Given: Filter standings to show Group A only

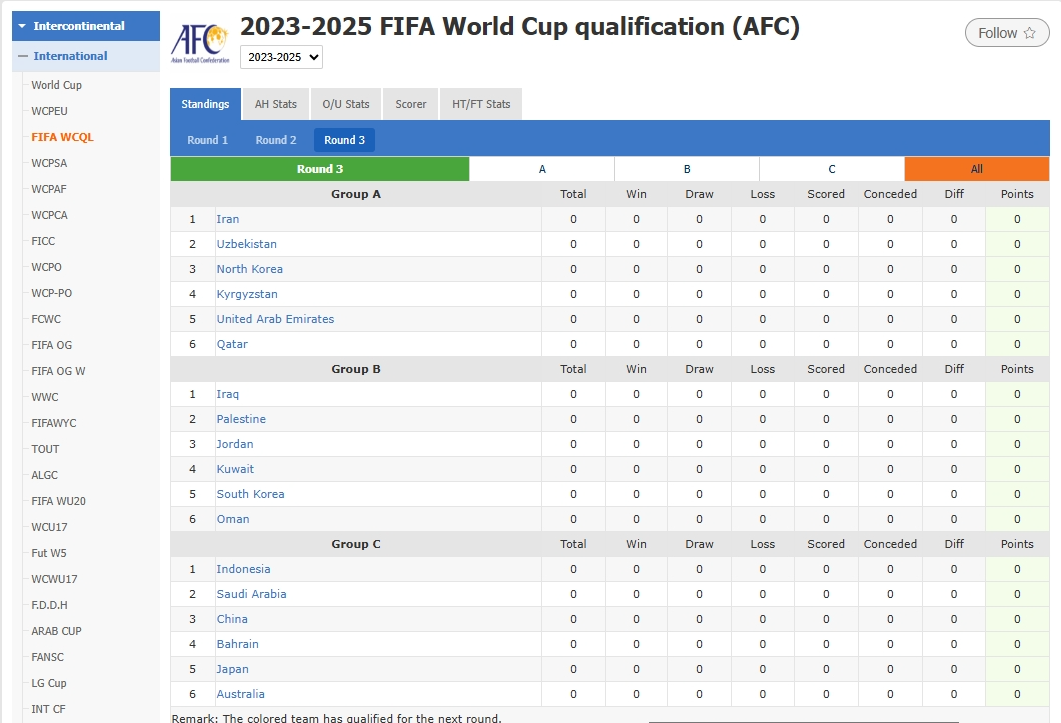Looking at the screenshot, I should [x=542, y=169].
